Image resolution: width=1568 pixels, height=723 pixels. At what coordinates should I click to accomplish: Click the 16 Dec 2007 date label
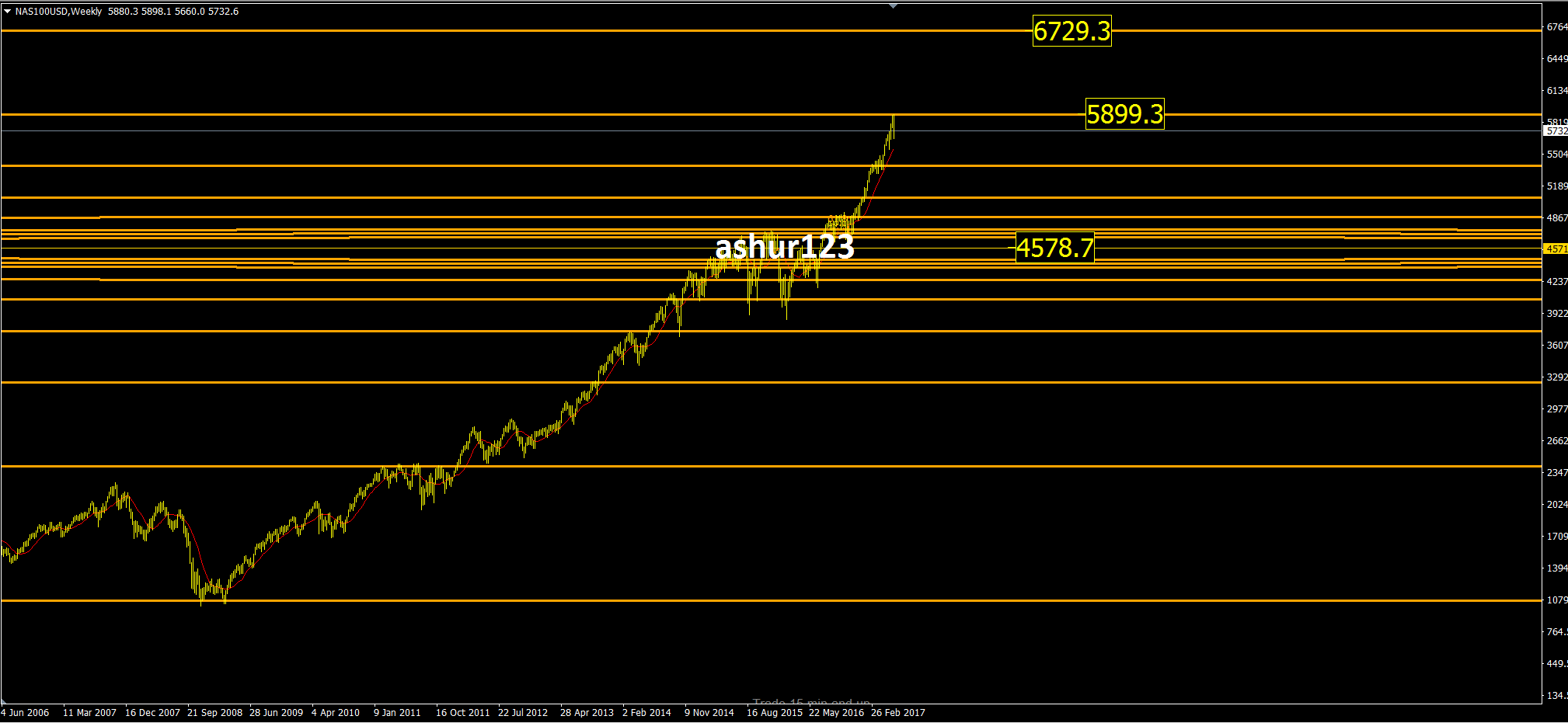coord(152,713)
